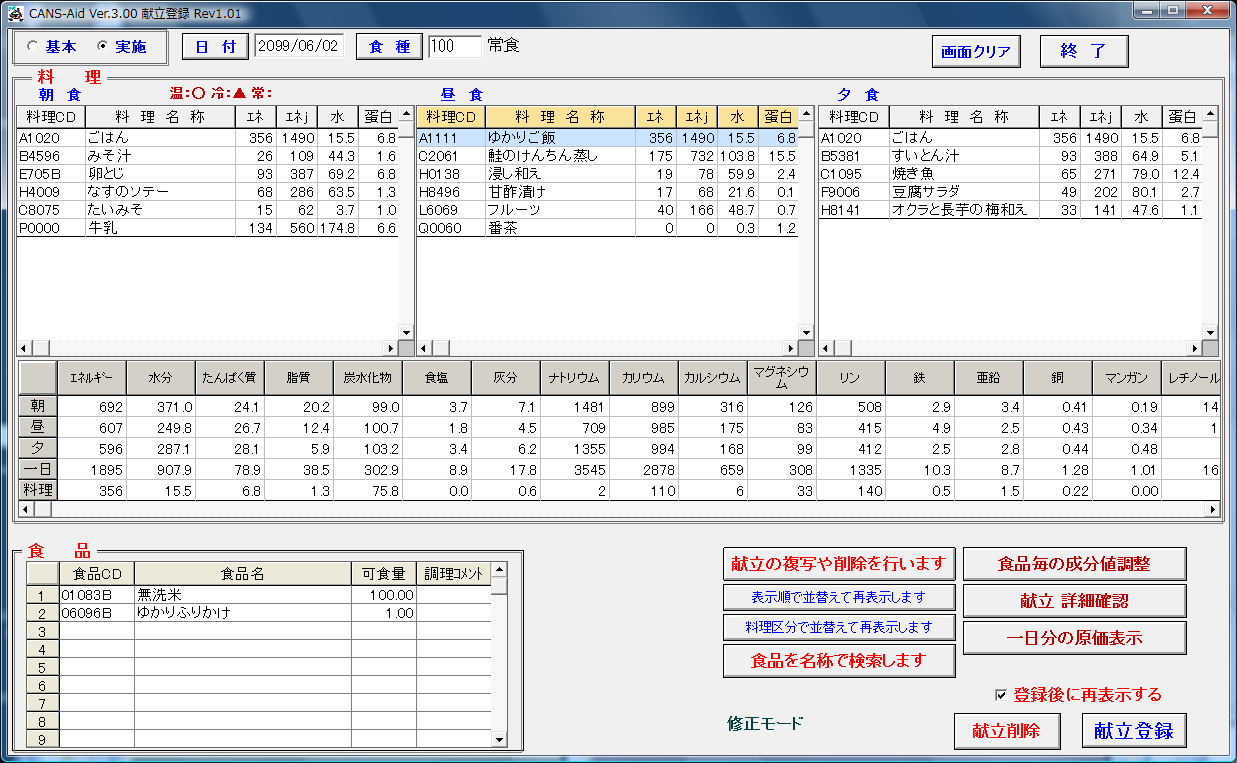Click right arrow of nutrient table scrollbar
Screen dimensions: 1237x763
[x=1213, y=509]
